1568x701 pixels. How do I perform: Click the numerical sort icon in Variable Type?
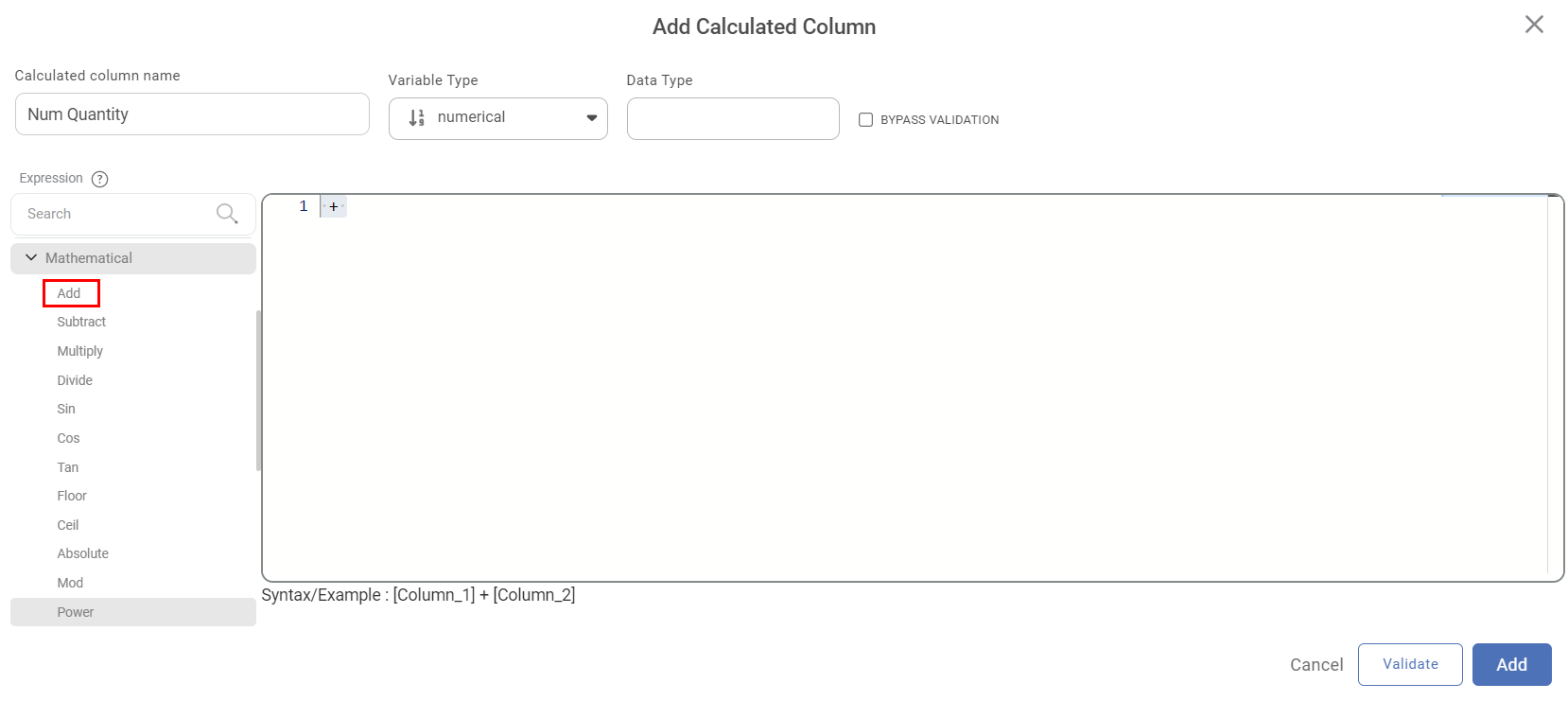[416, 118]
